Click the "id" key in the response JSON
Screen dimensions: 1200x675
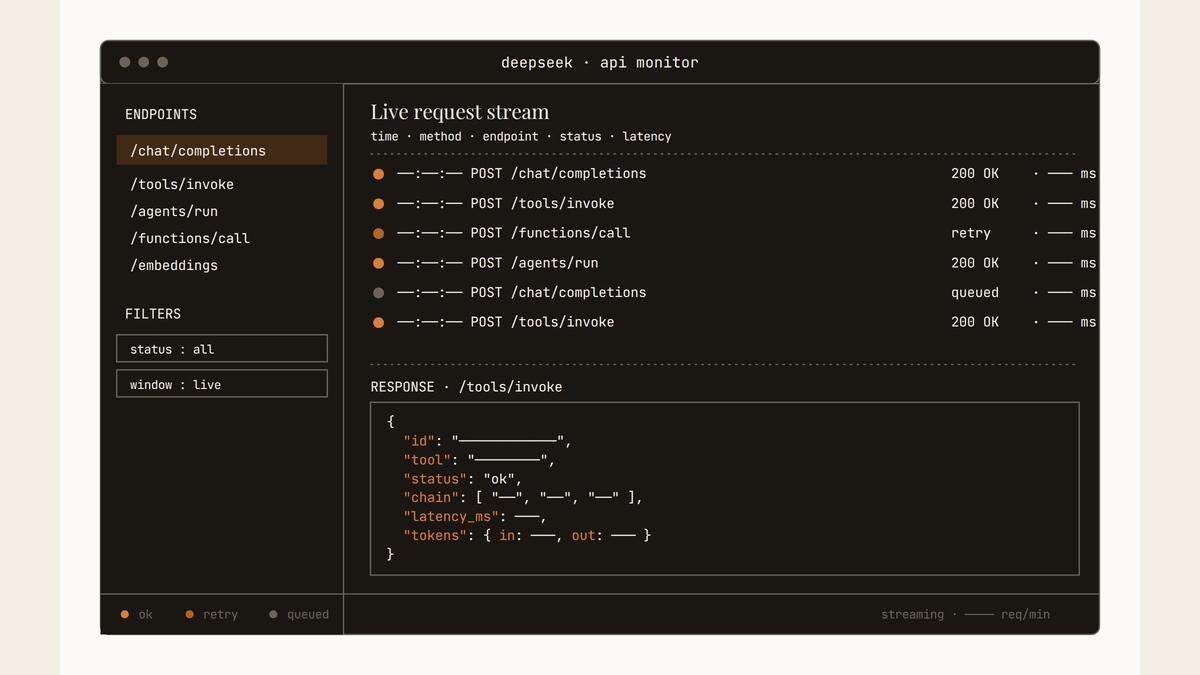pos(419,441)
